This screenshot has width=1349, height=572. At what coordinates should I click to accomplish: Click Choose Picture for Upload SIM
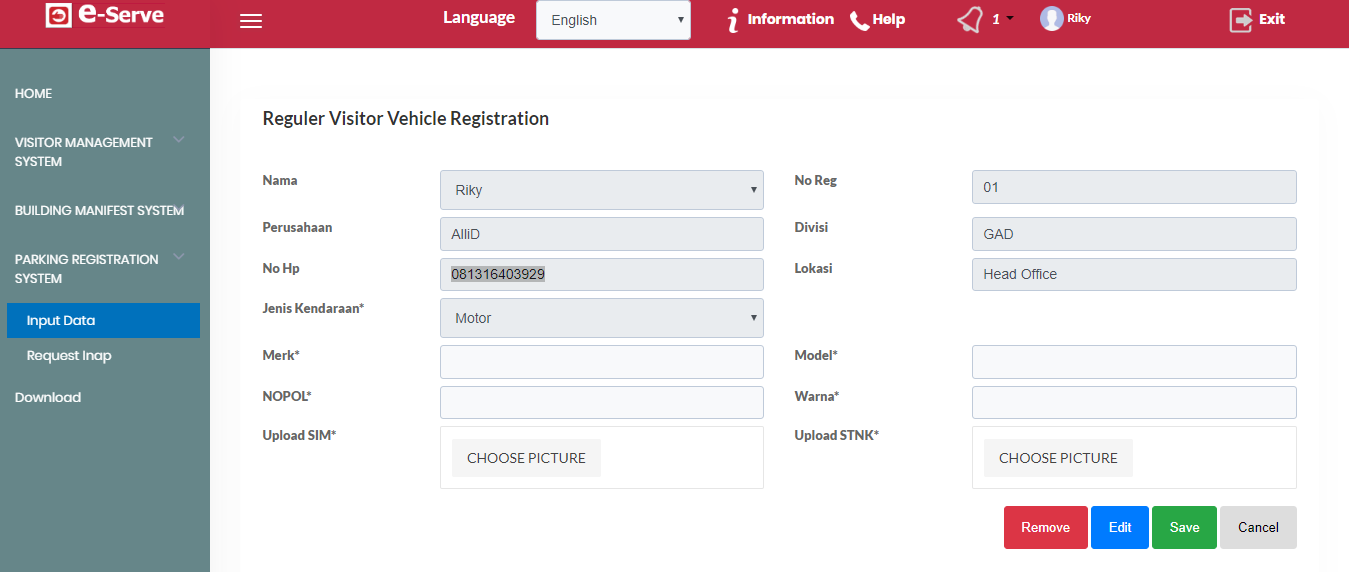526,458
